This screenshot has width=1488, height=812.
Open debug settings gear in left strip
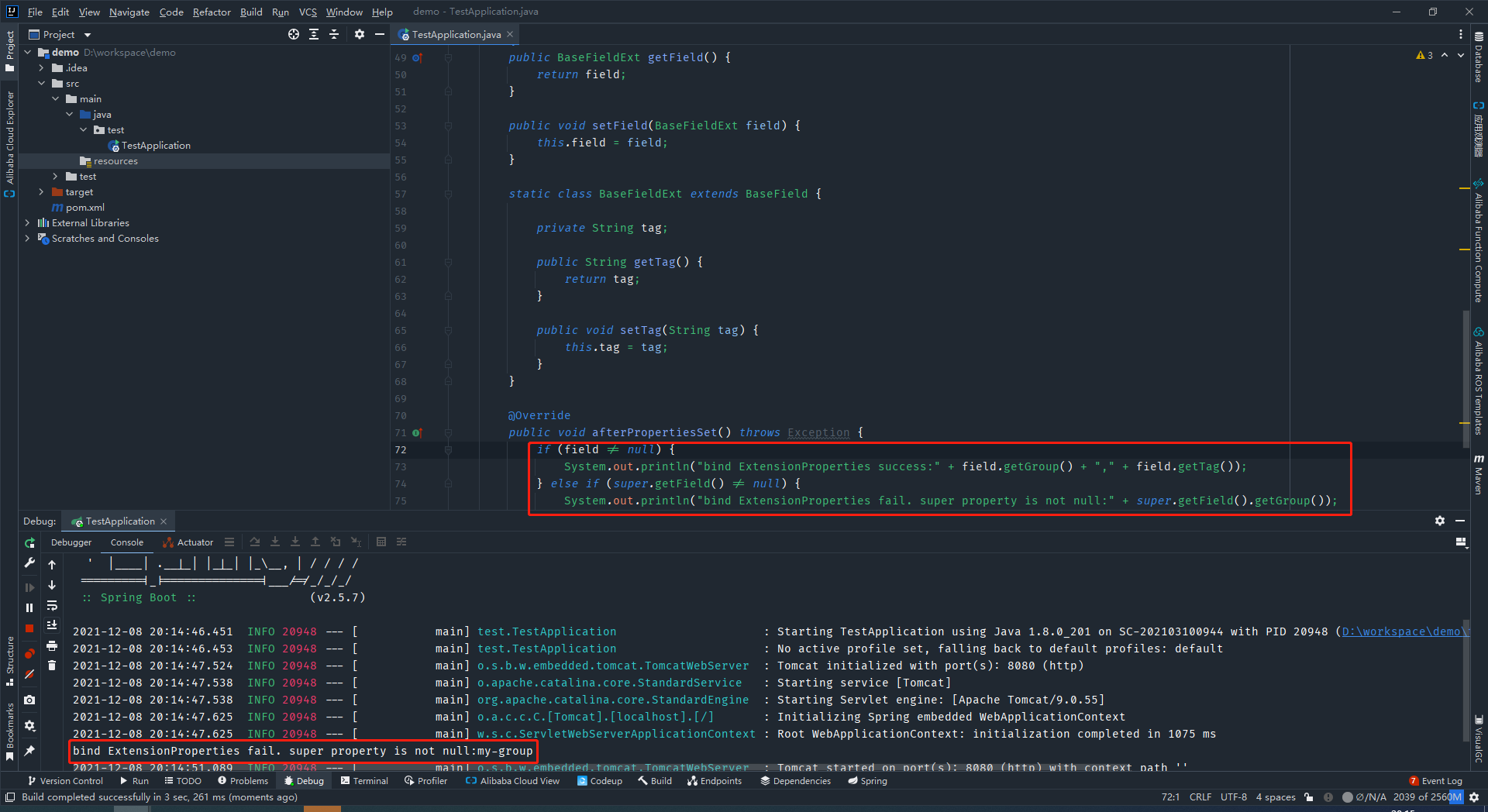pyautogui.click(x=29, y=726)
